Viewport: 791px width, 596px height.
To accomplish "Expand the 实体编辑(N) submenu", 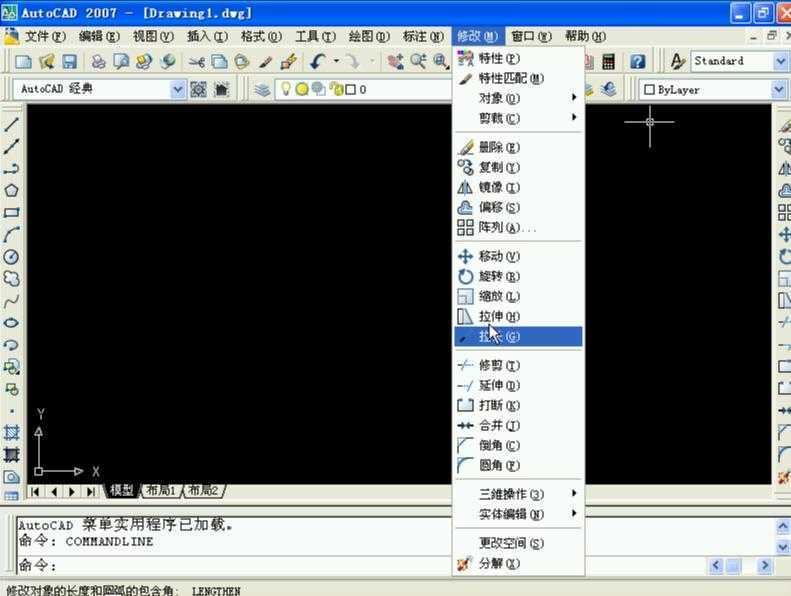I will click(x=518, y=514).
